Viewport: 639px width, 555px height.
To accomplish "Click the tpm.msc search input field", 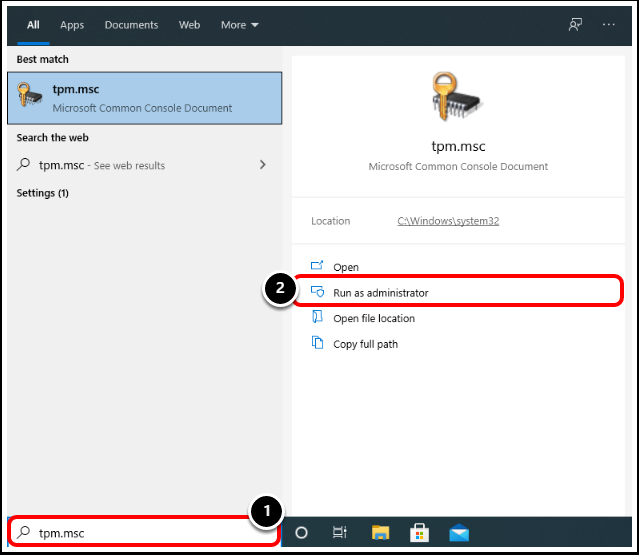I will (145, 532).
